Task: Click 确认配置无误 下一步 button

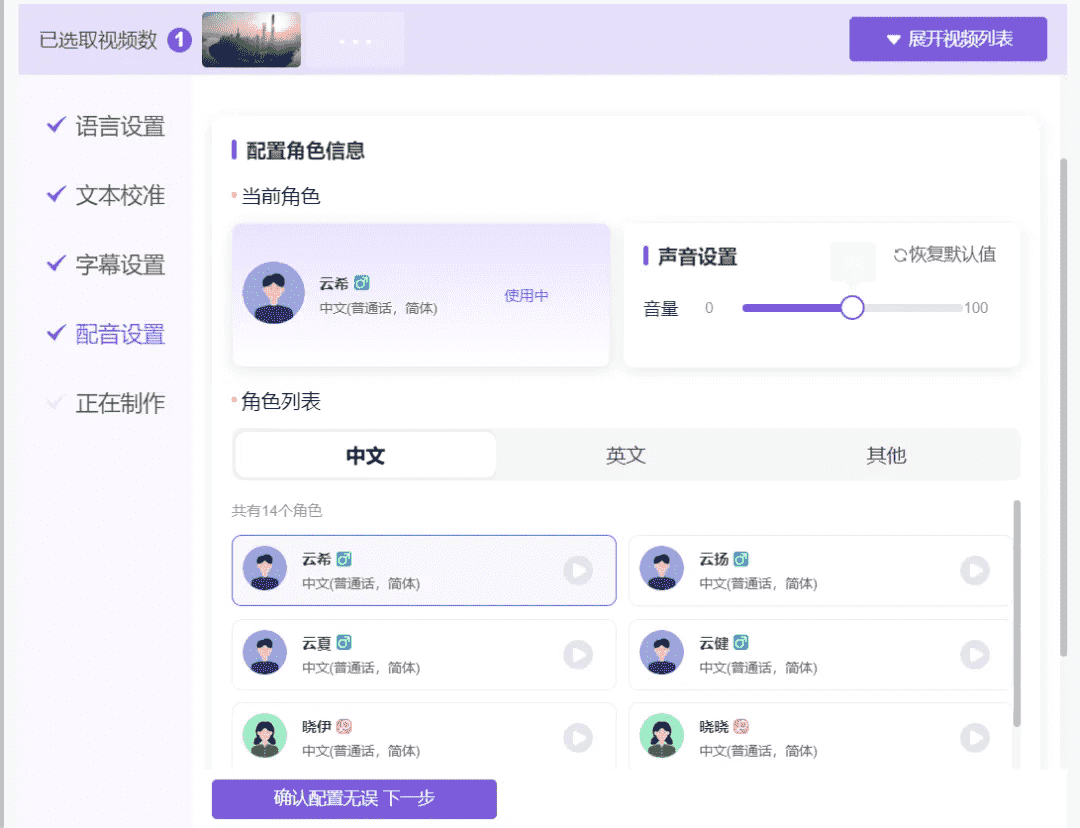Action: [x=354, y=799]
